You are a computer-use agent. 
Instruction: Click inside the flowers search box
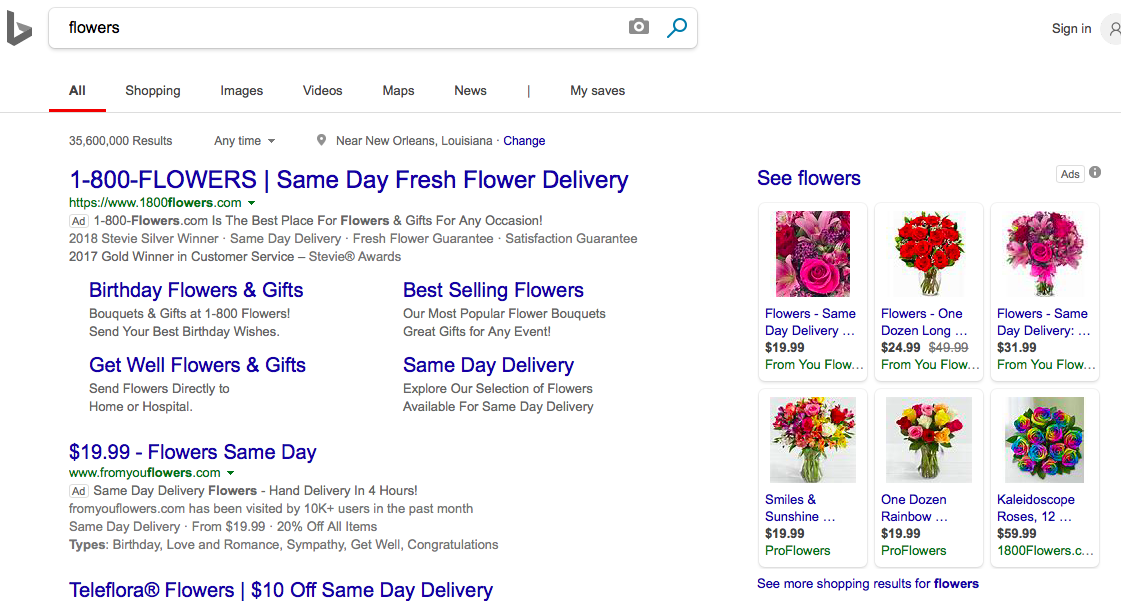click(300, 27)
